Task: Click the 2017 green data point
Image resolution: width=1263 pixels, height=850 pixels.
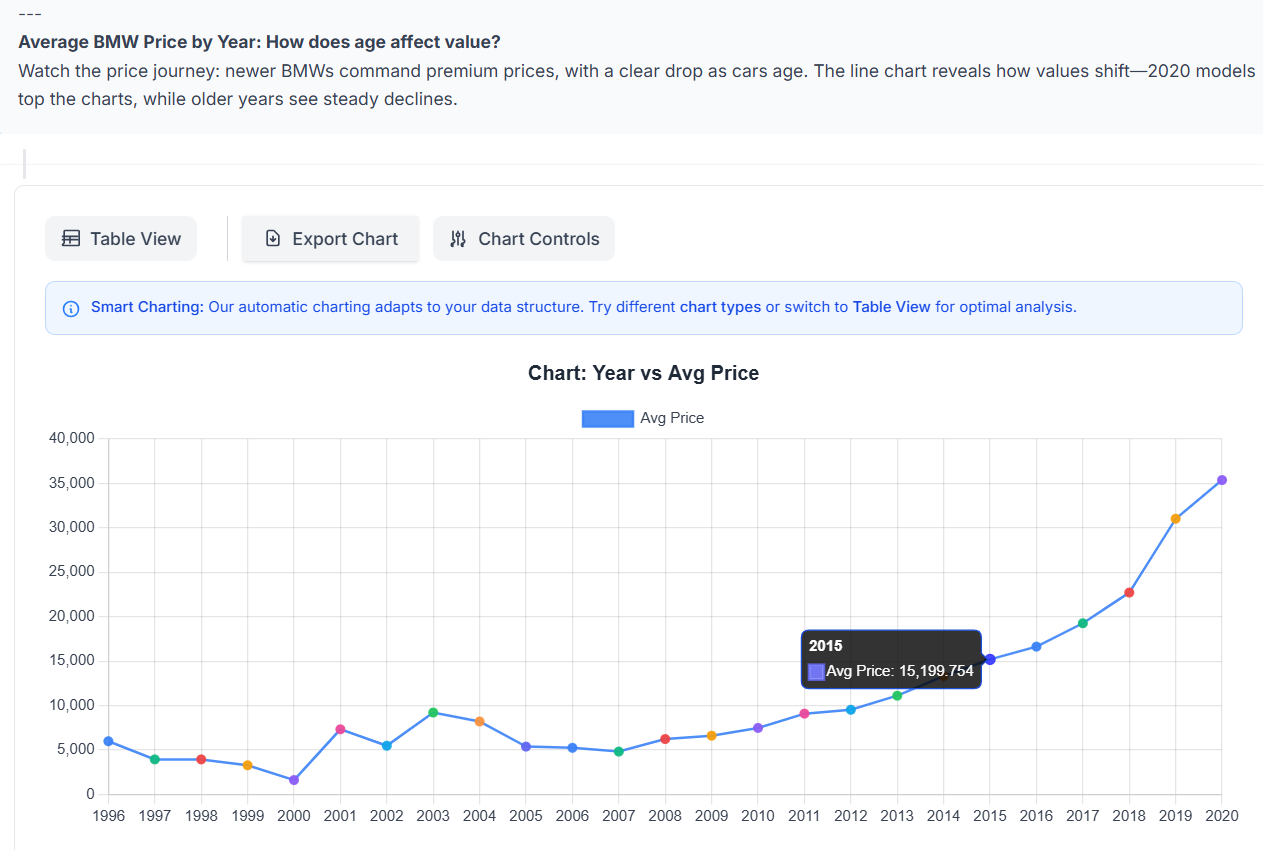Action: click(1082, 624)
